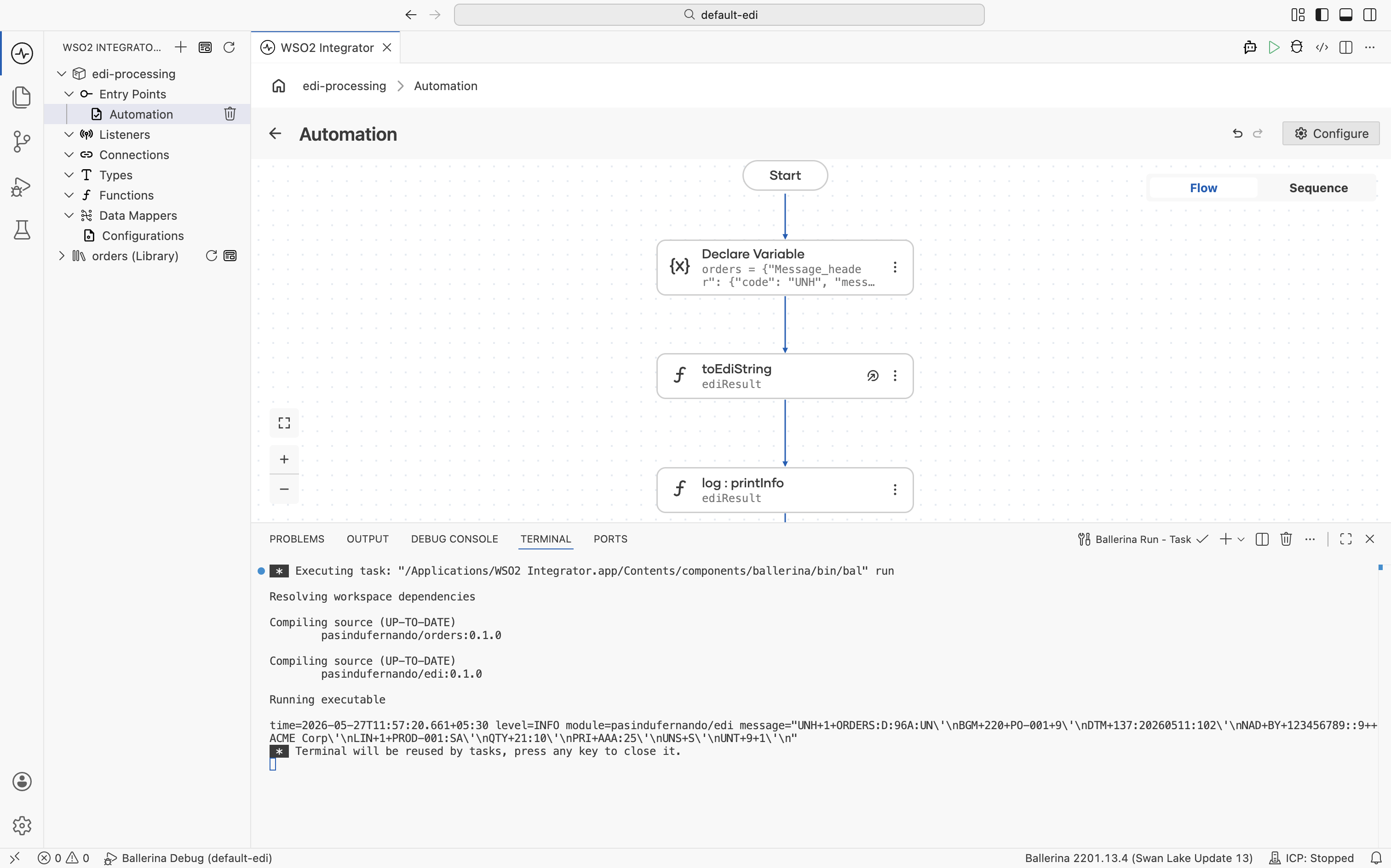Switch diagram to Sequence view

point(1318,188)
